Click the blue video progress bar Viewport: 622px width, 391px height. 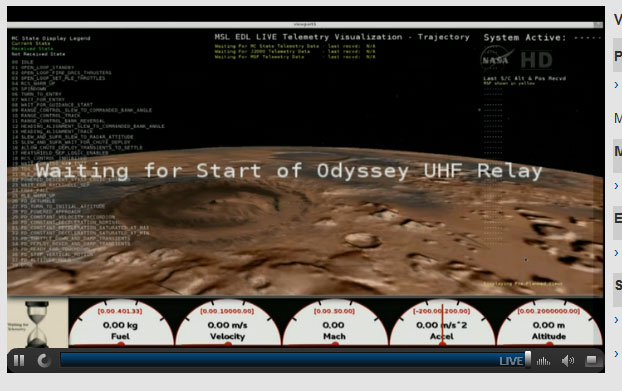[293, 360]
